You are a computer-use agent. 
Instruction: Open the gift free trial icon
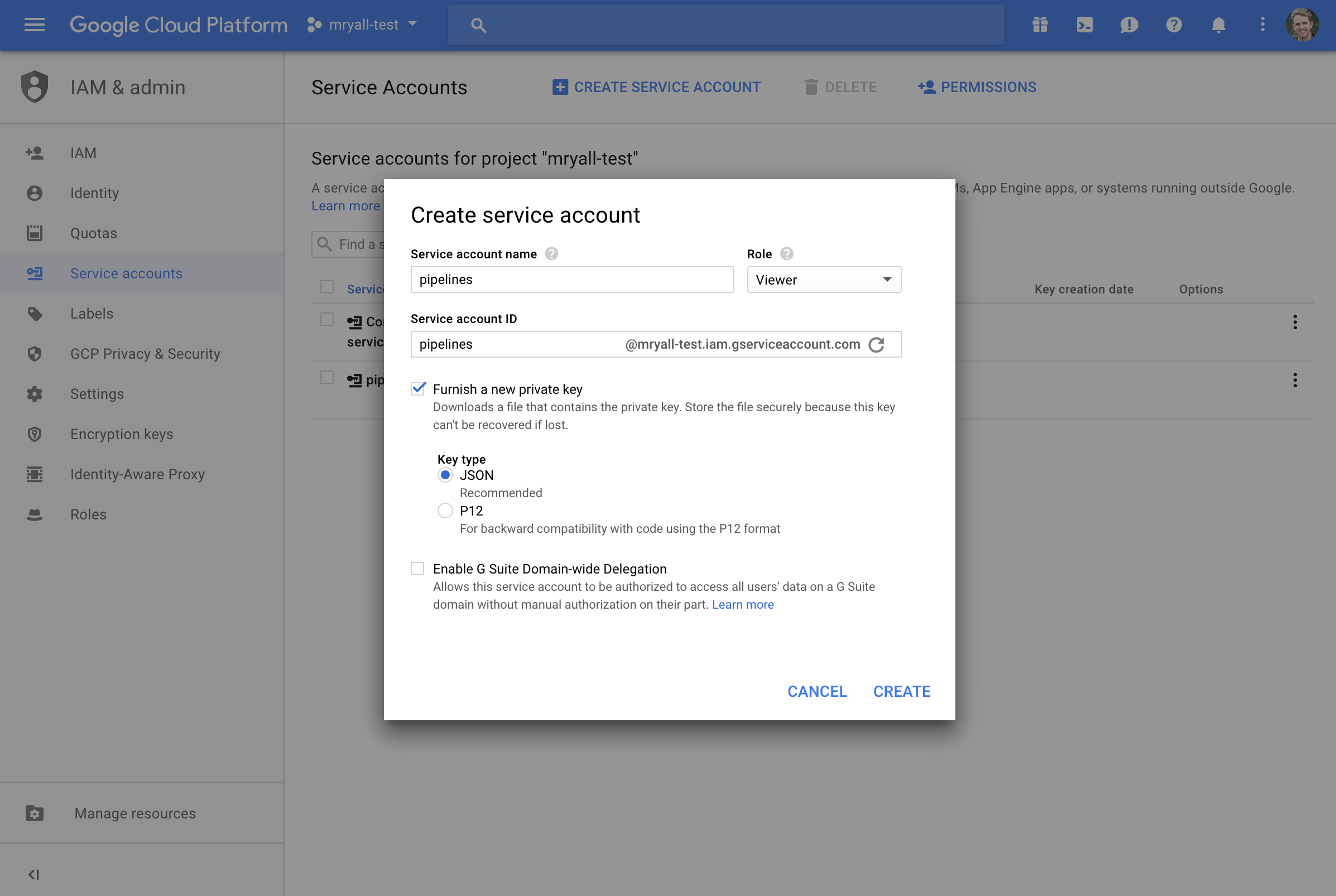(x=1040, y=25)
